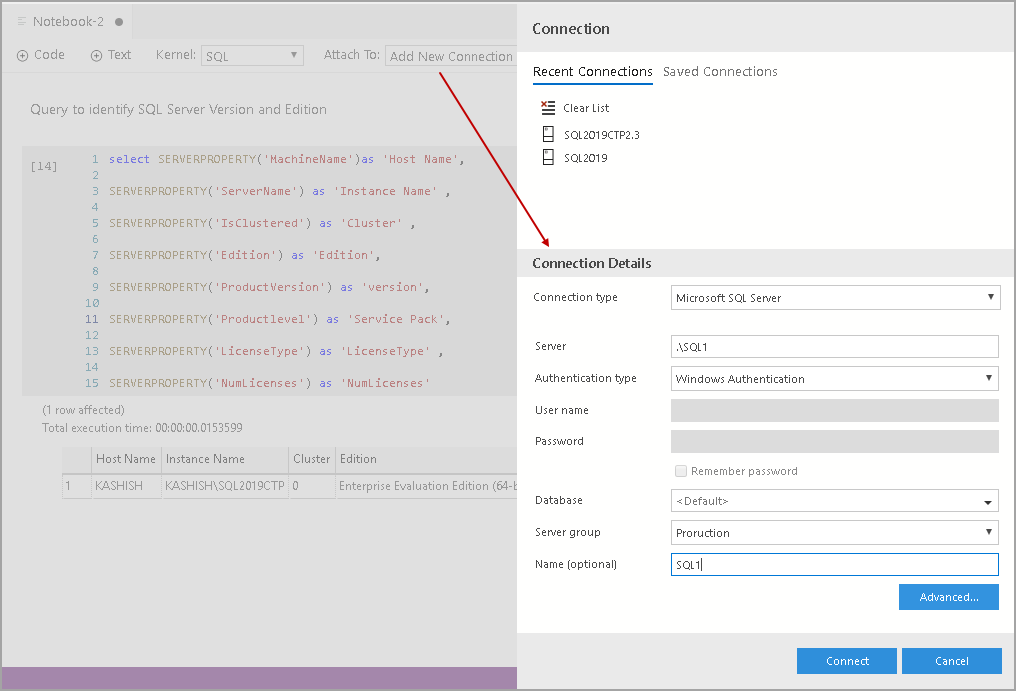Open the Database dropdown list

point(835,501)
